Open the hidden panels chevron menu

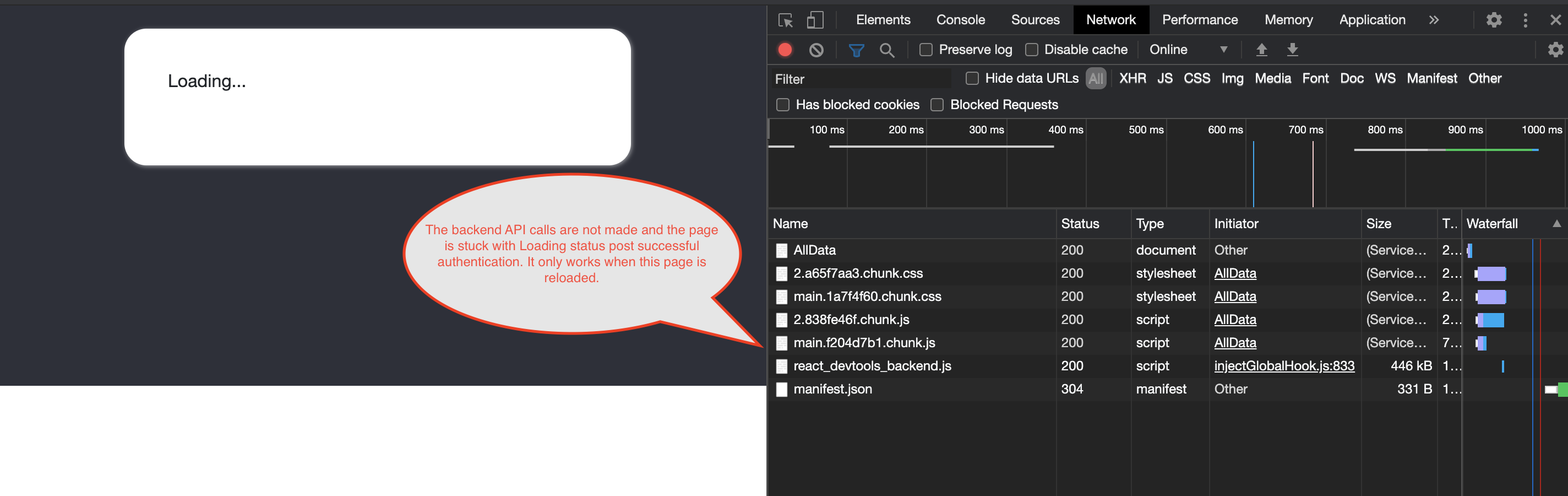[1434, 20]
